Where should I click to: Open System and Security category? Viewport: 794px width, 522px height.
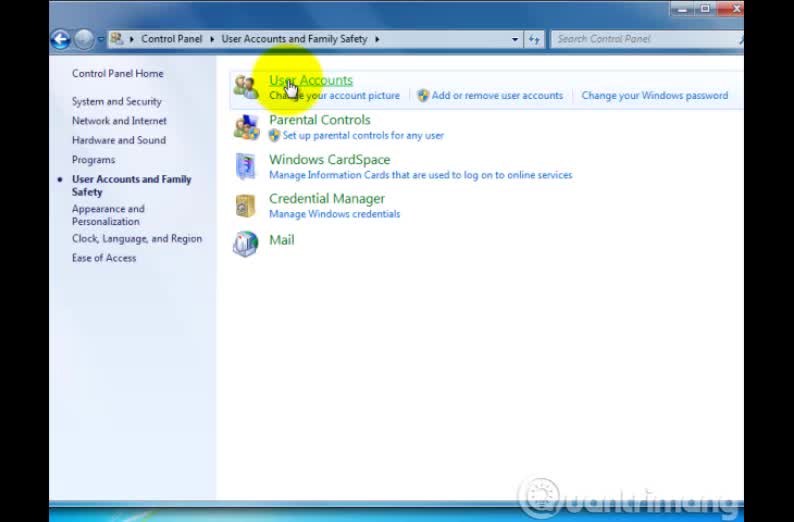[116, 101]
